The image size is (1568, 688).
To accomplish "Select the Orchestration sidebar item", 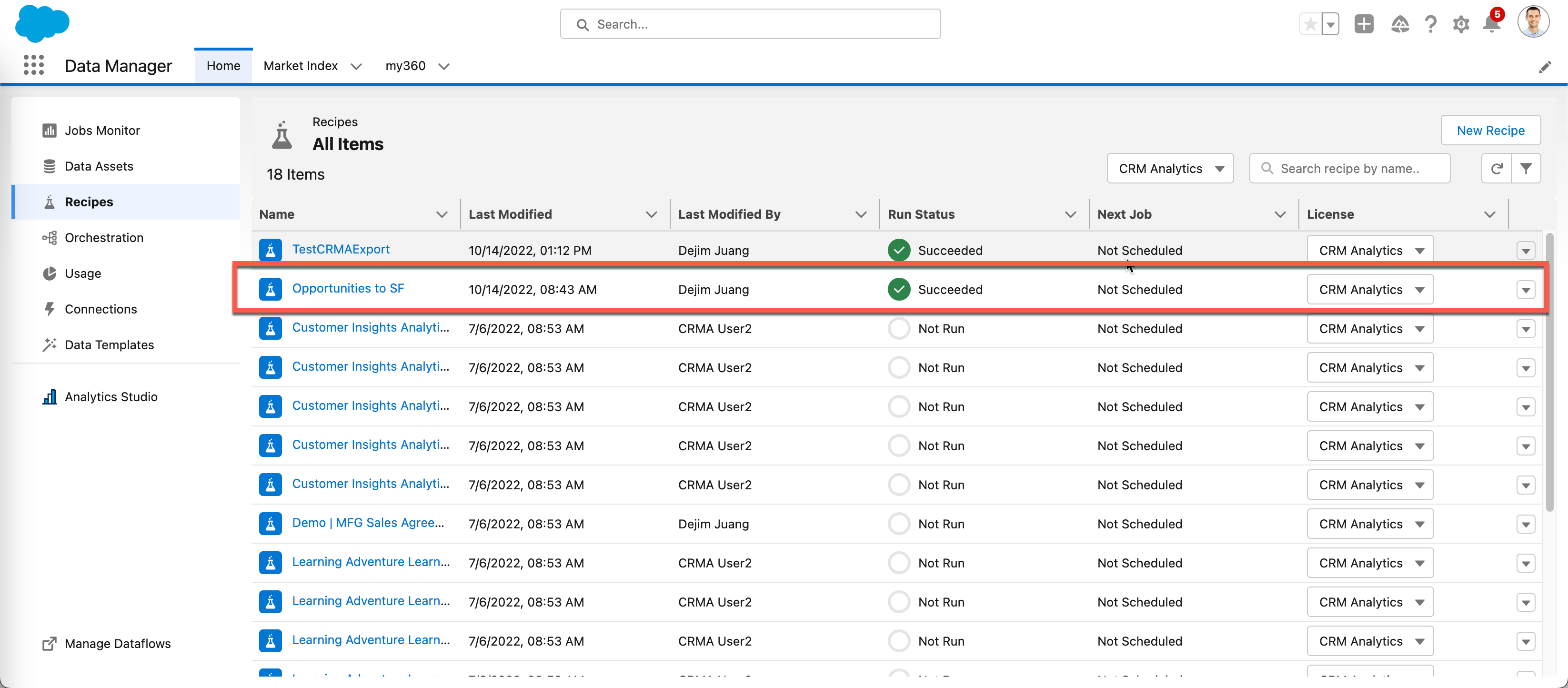I will pyautogui.click(x=104, y=237).
